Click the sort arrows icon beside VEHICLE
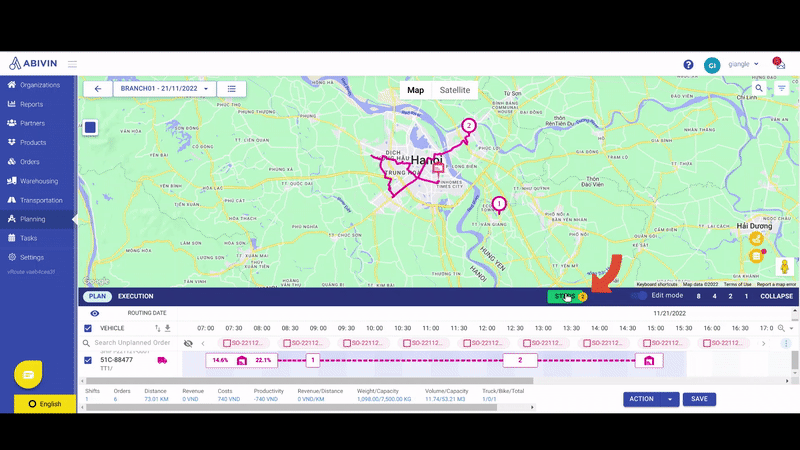Viewport: 800px width, 450px height. coord(157,328)
